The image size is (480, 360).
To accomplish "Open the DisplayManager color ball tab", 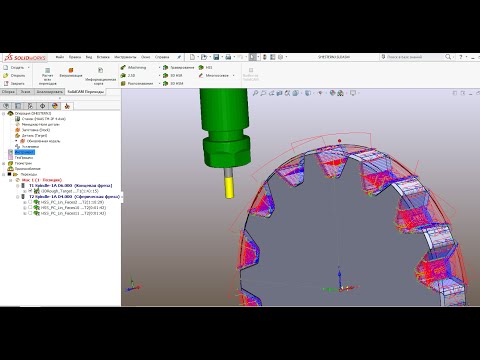I will point(55,106).
